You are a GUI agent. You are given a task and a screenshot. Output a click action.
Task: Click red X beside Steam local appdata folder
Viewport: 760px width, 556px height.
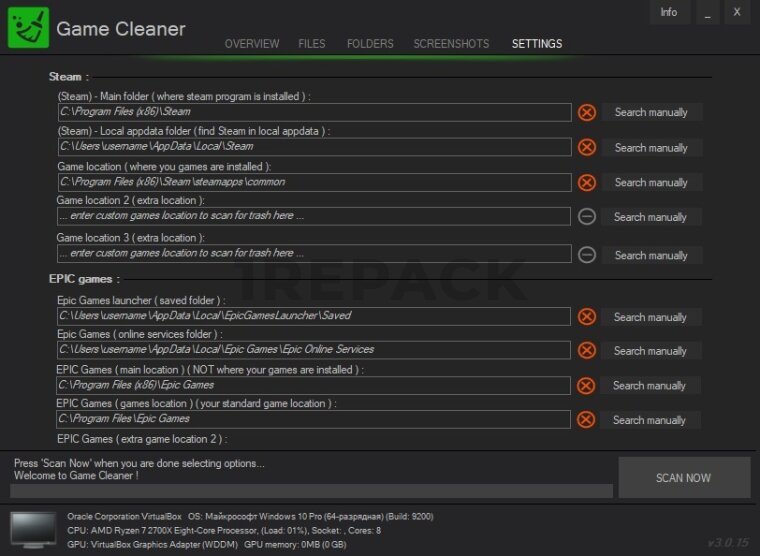point(587,147)
